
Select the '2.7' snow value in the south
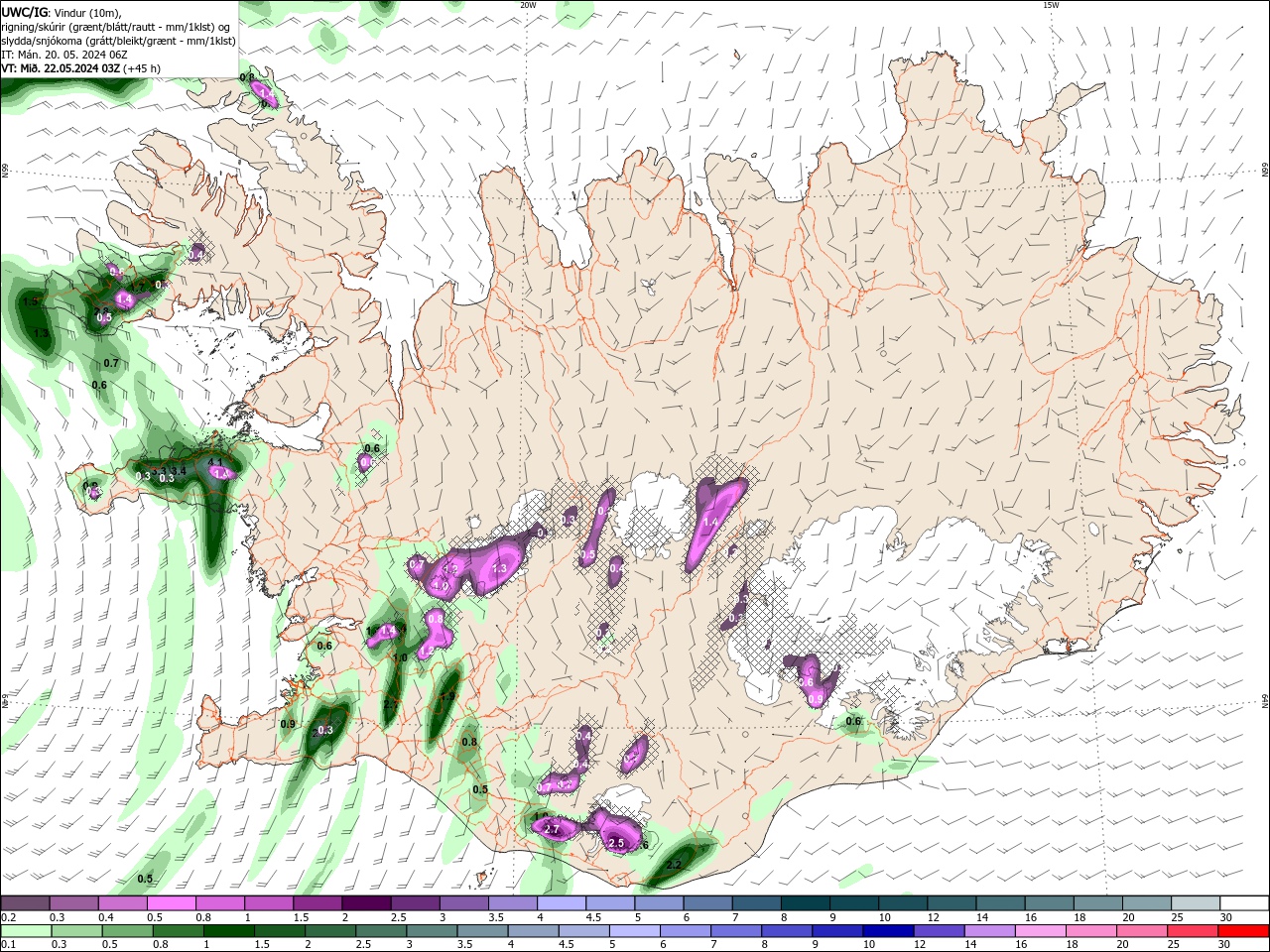point(553,829)
